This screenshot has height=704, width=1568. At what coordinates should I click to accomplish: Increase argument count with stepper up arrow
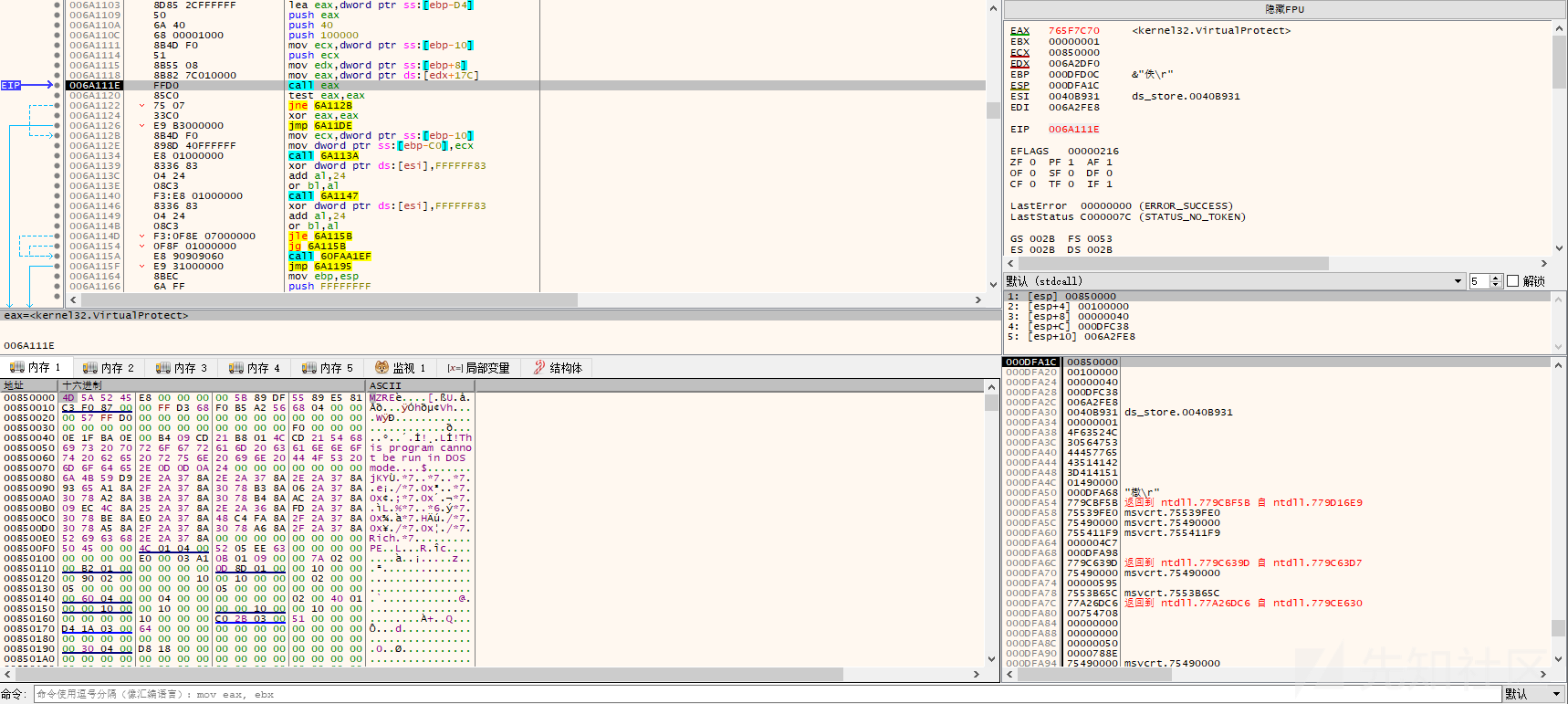tap(1496, 278)
